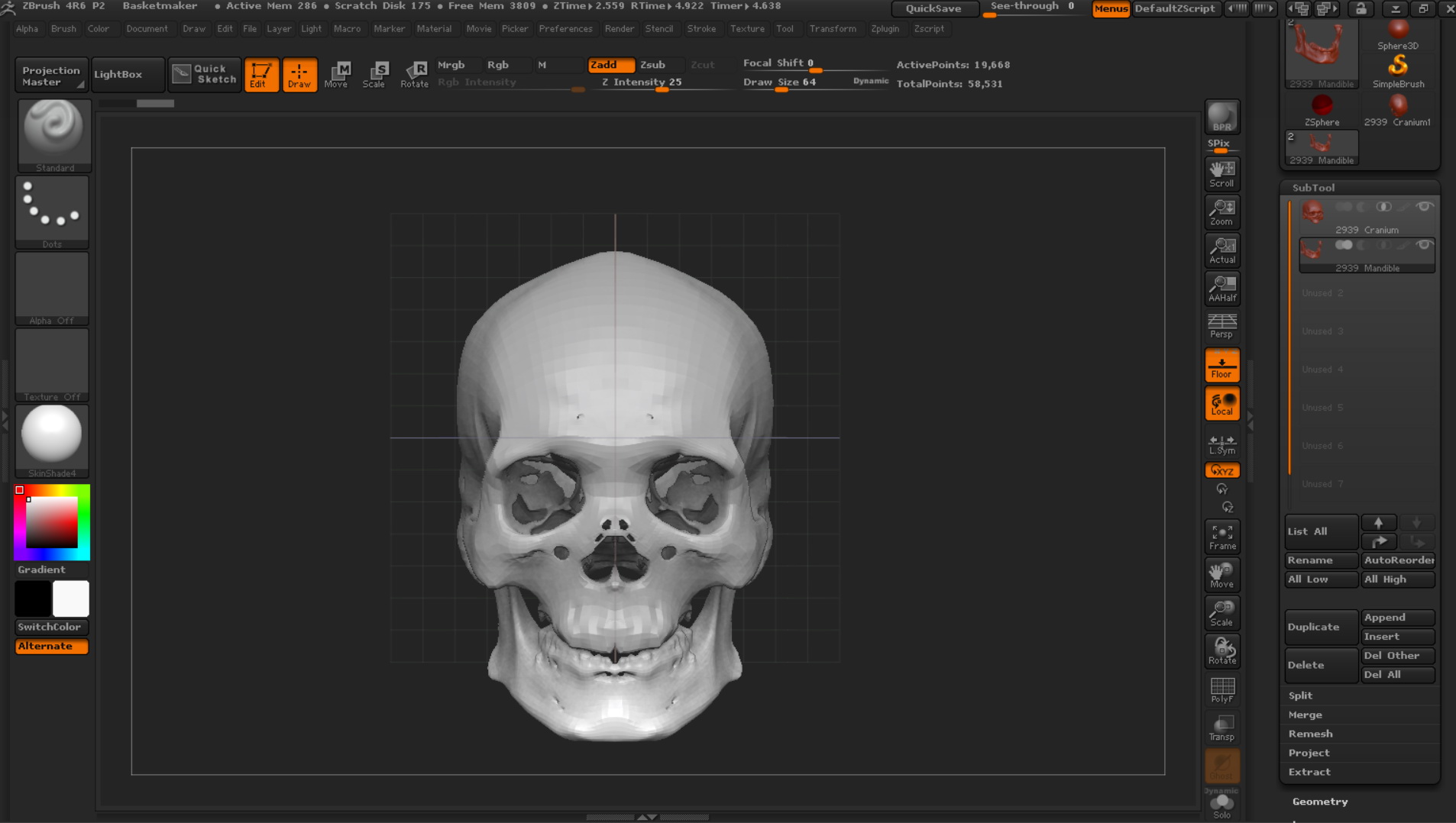Open the Texture Off picker
1456x823 pixels.
click(52, 364)
